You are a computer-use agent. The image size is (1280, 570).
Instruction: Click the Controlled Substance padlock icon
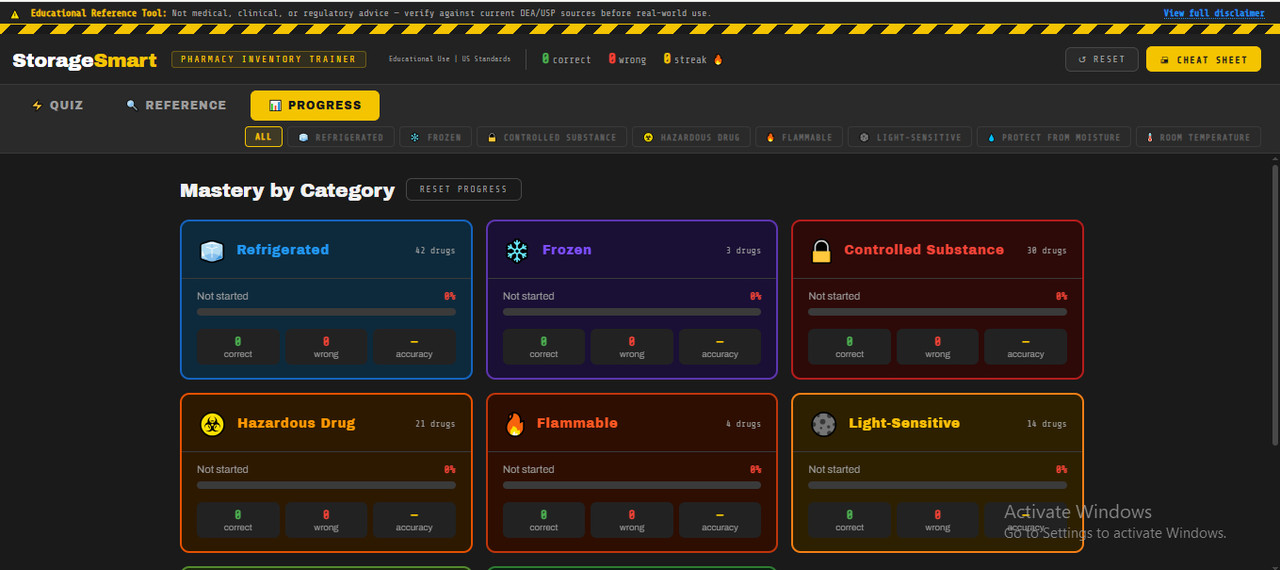(822, 251)
